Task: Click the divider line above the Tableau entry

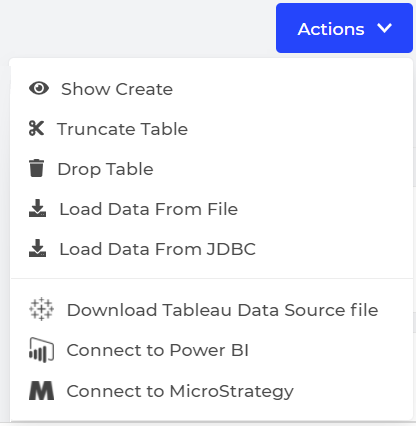Action: point(212,278)
